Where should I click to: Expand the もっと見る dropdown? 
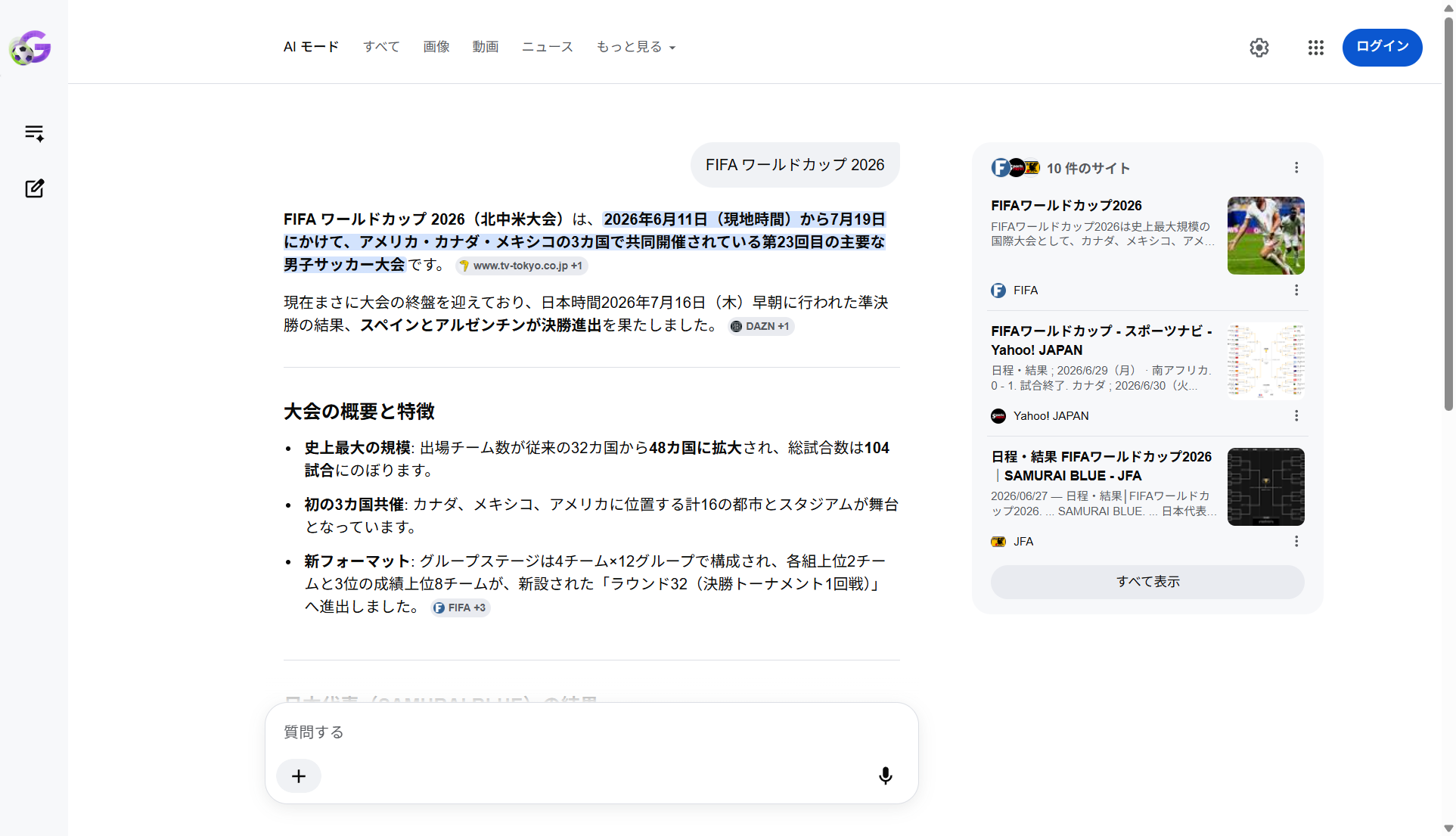(x=635, y=47)
